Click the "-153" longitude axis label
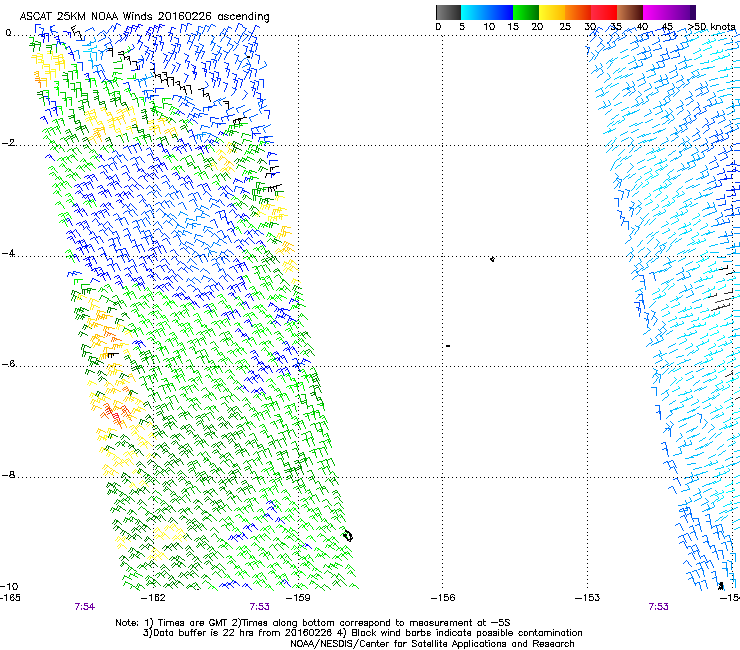 pyautogui.click(x=588, y=598)
